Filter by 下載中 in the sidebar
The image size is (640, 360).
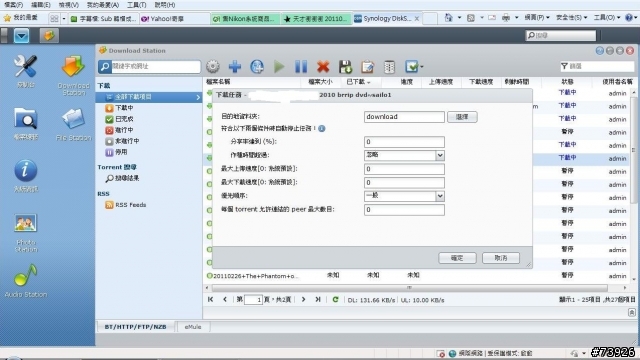(124, 108)
